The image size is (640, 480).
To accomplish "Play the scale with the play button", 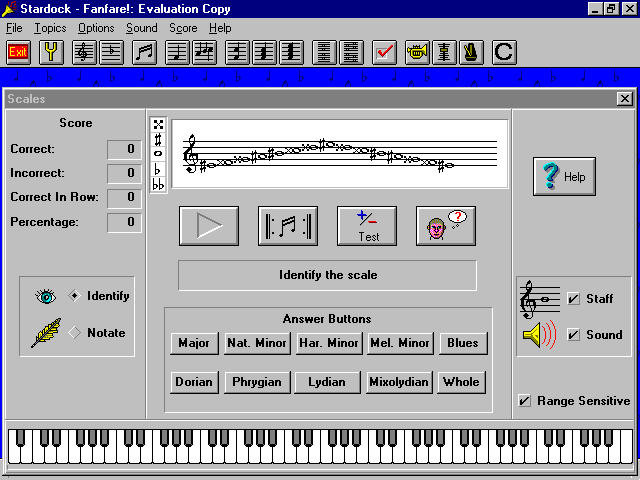I will tap(209, 226).
